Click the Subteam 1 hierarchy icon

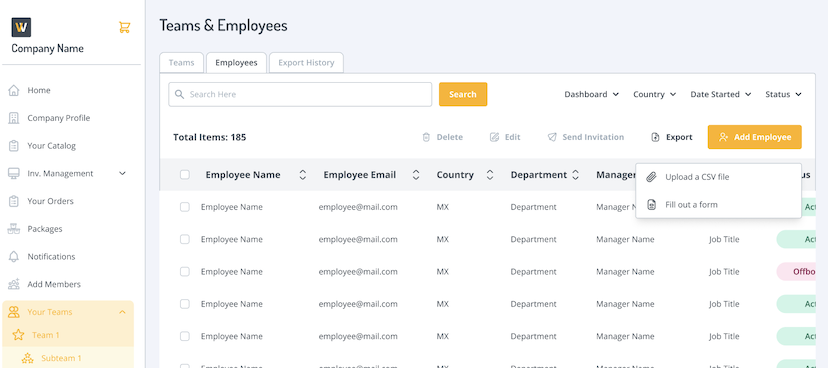pyautogui.click(x=27, y=358)
